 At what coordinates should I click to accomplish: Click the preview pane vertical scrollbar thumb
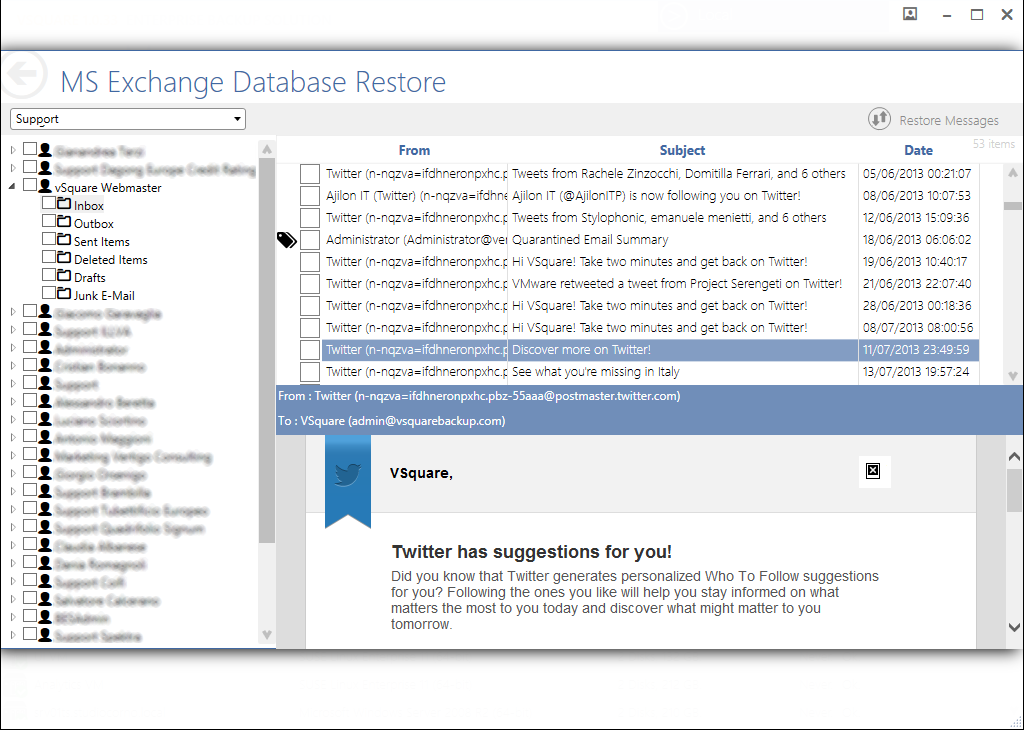click(1014, 490)
